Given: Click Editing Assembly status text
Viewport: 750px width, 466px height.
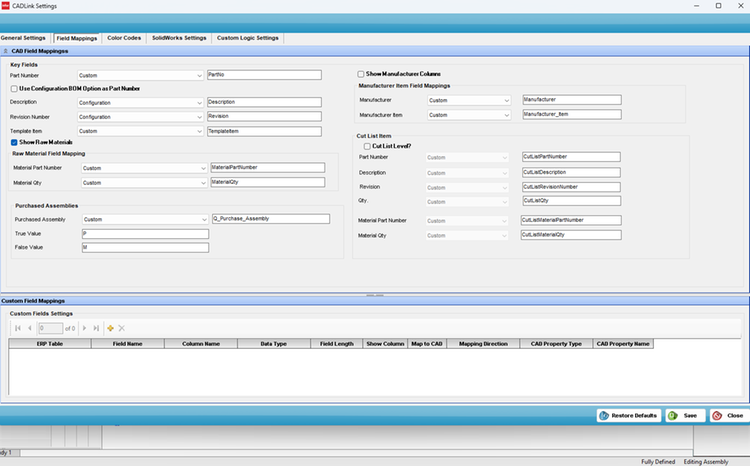Looking at the screenshot, I should coord(706,462).
